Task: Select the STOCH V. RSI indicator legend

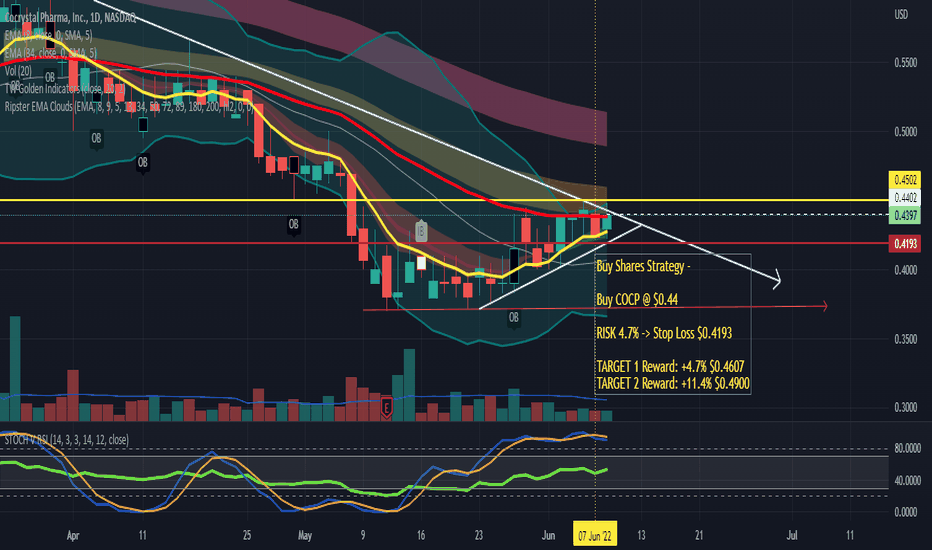Action: 66,440
